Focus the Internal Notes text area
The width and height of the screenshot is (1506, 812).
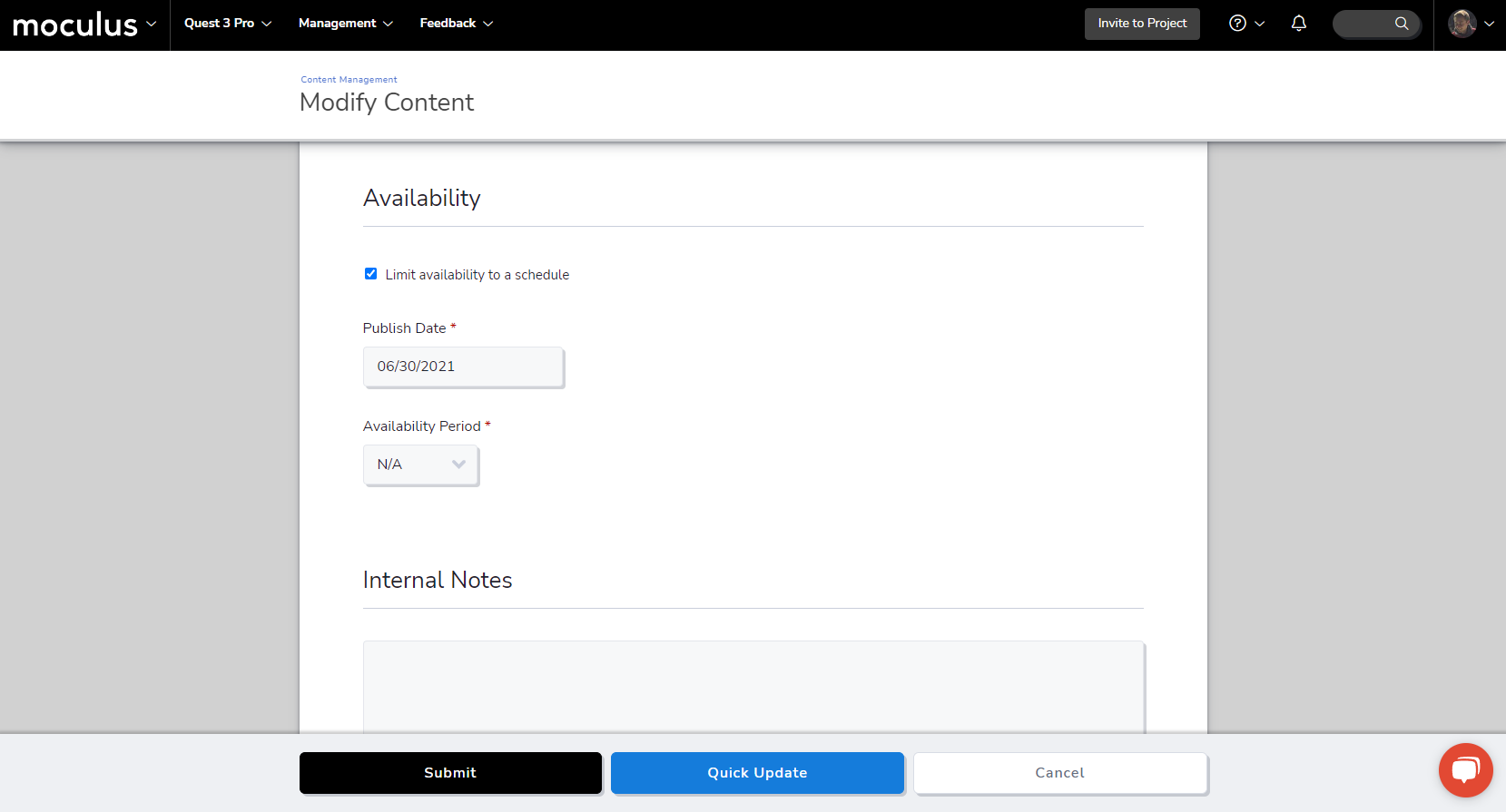pyautogui.click(x=753, y=687)
